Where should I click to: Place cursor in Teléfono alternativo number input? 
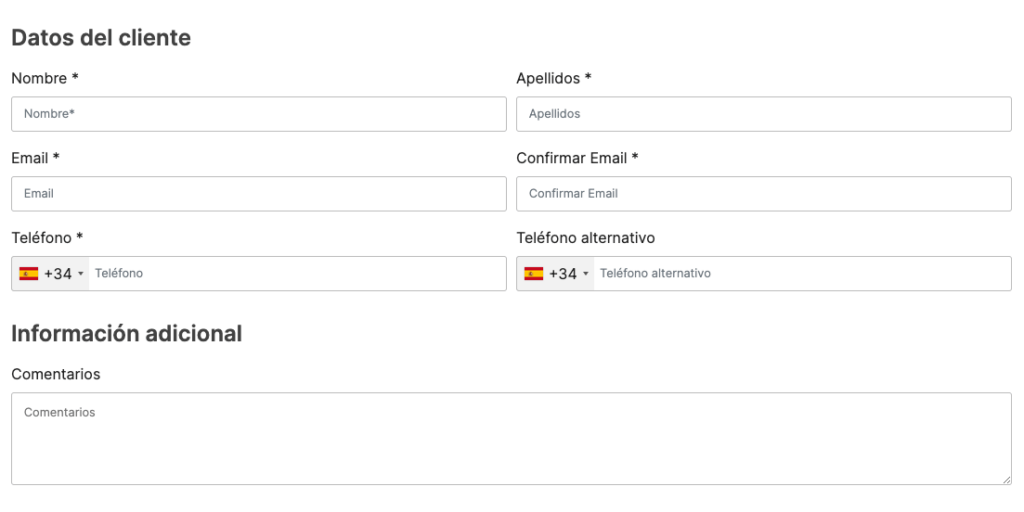click(x=803, y=274)
